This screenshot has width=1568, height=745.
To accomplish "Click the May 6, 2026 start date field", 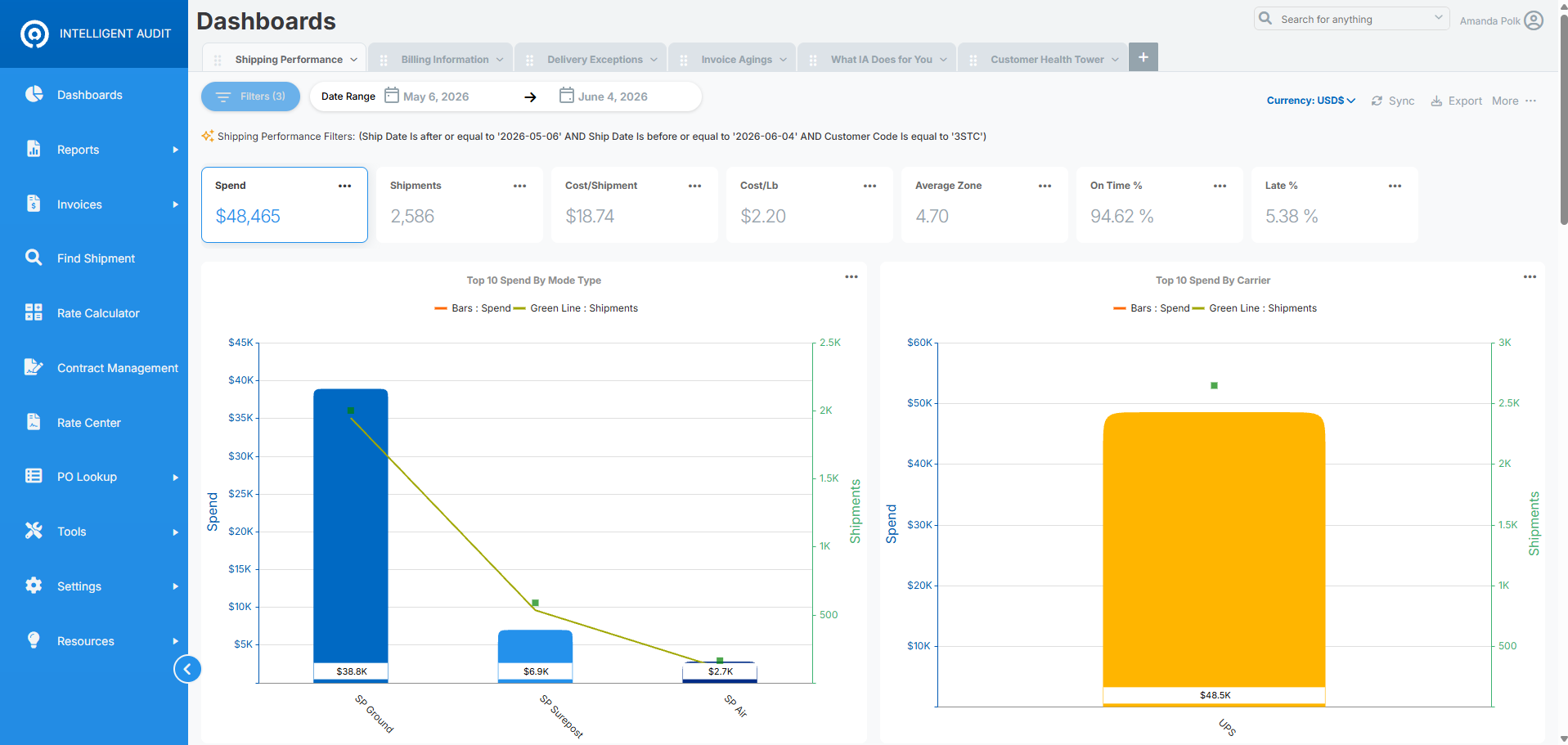I will tap(436, 96).
